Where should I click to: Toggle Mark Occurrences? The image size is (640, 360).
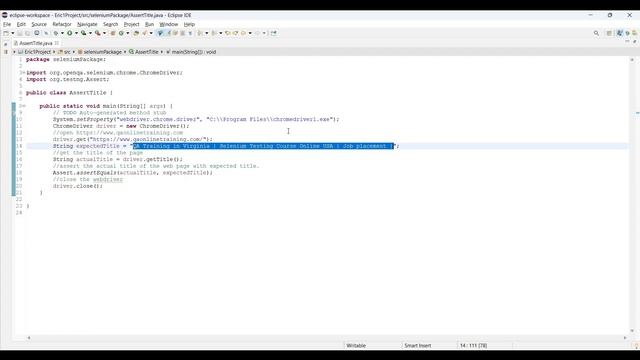[169, 33]
